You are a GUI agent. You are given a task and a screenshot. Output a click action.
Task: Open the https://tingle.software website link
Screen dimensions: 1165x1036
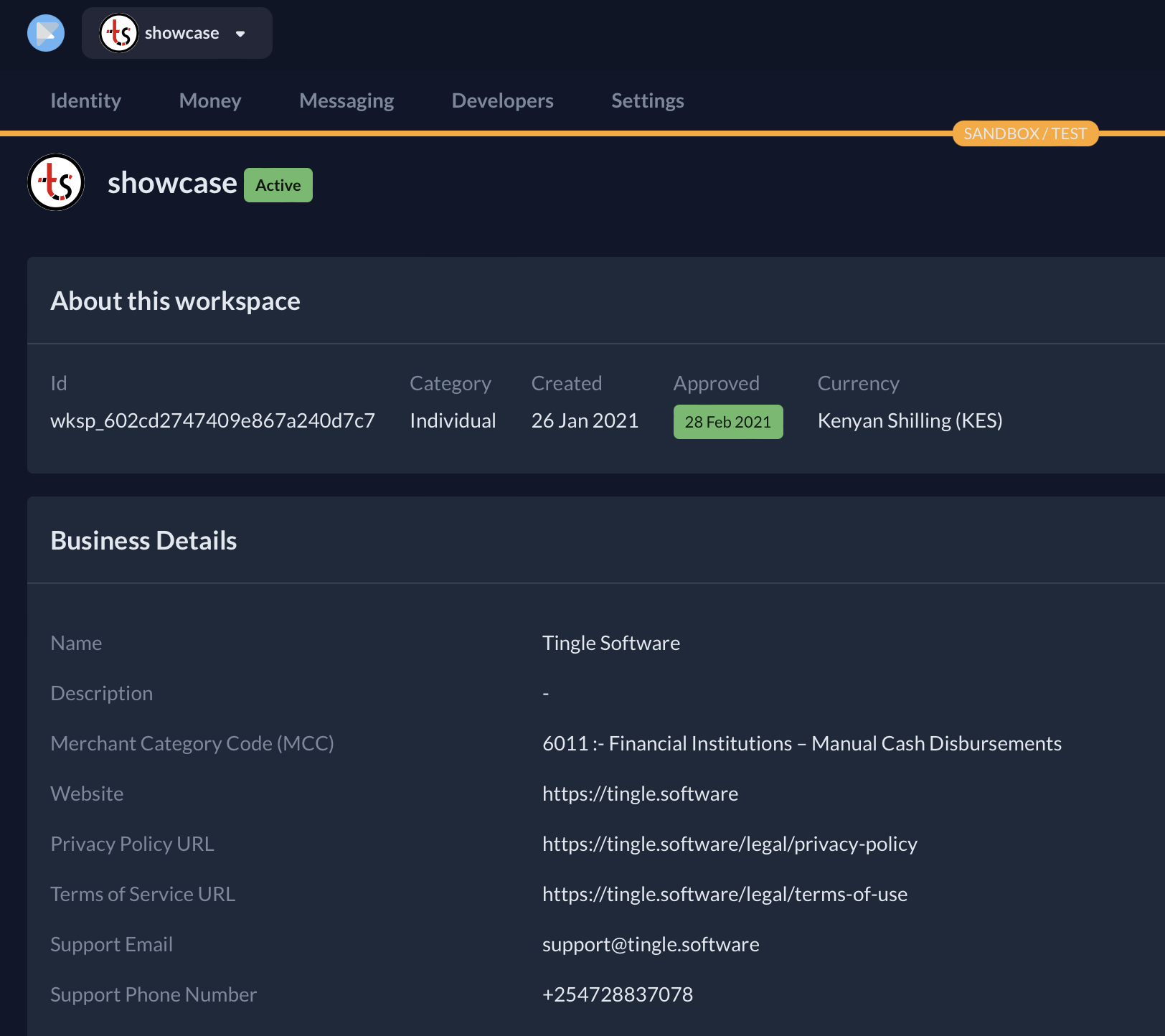tap(640, 794)
